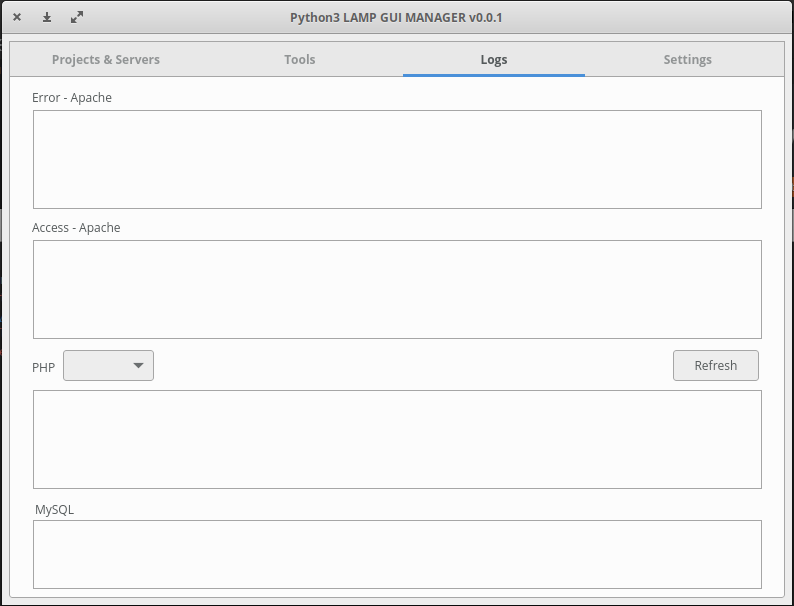Select the Logs tab

click(494, 60)
